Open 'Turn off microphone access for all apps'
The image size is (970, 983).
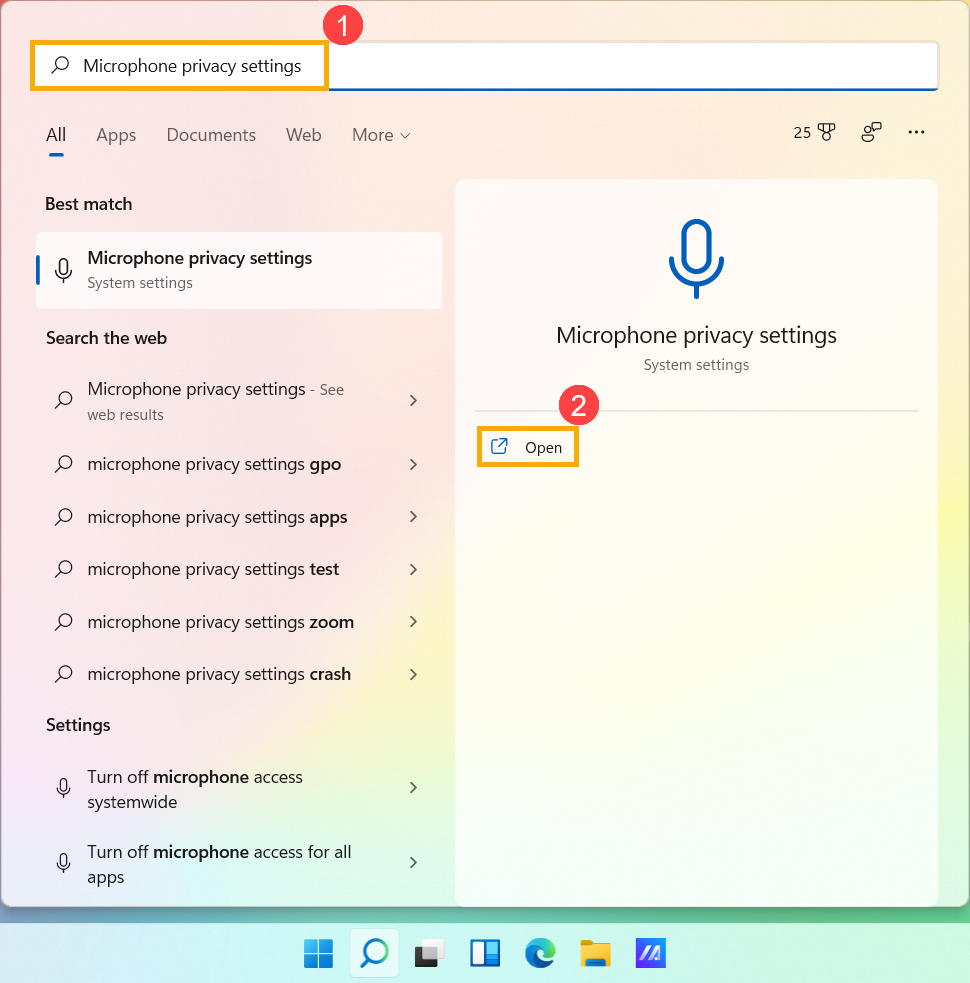click(239, 864)
